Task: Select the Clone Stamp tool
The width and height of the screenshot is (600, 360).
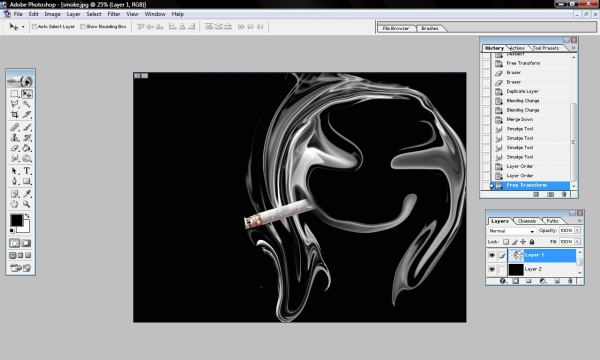Action: tap(15, 137)
